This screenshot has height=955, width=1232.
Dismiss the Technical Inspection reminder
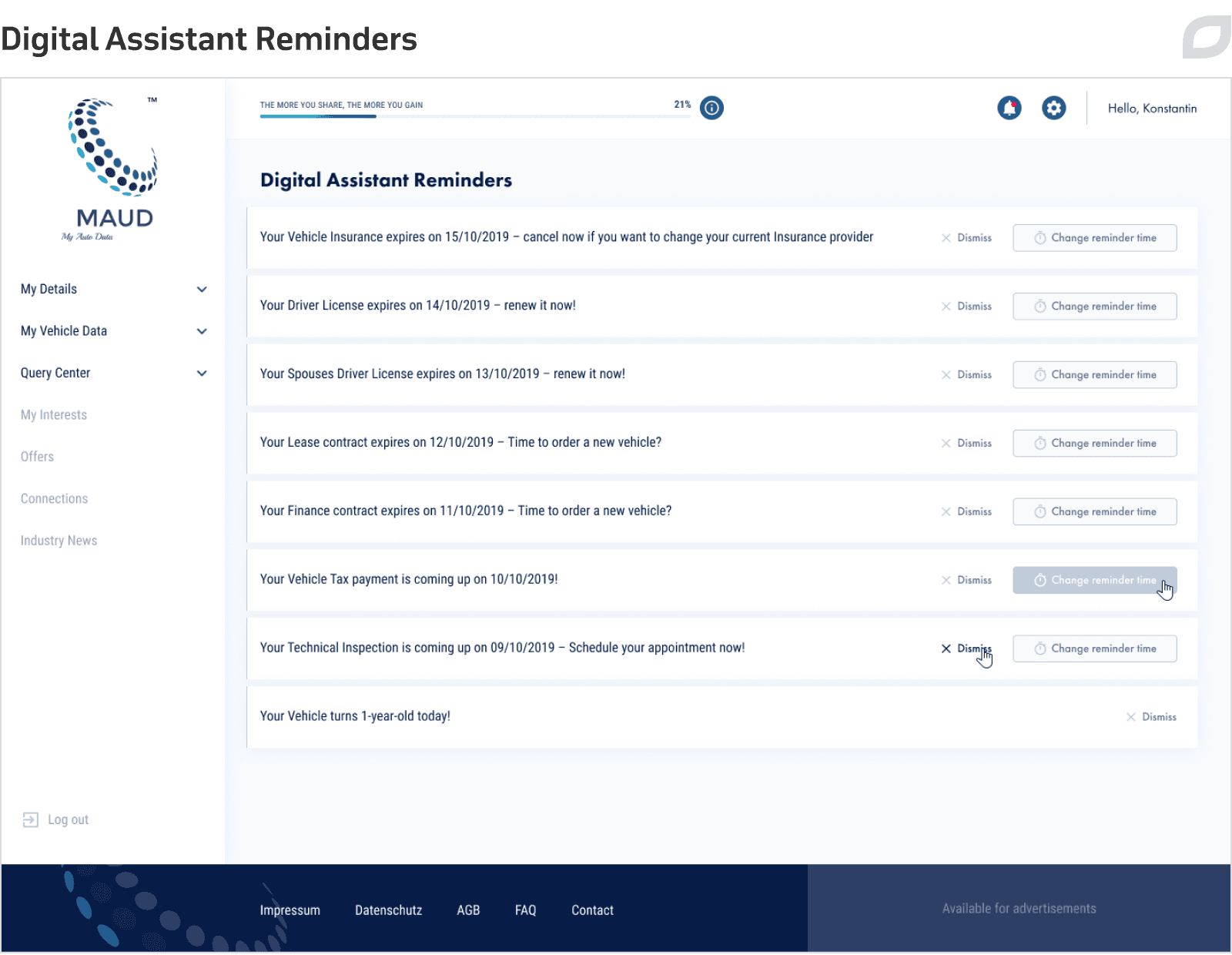click(966, 648)
